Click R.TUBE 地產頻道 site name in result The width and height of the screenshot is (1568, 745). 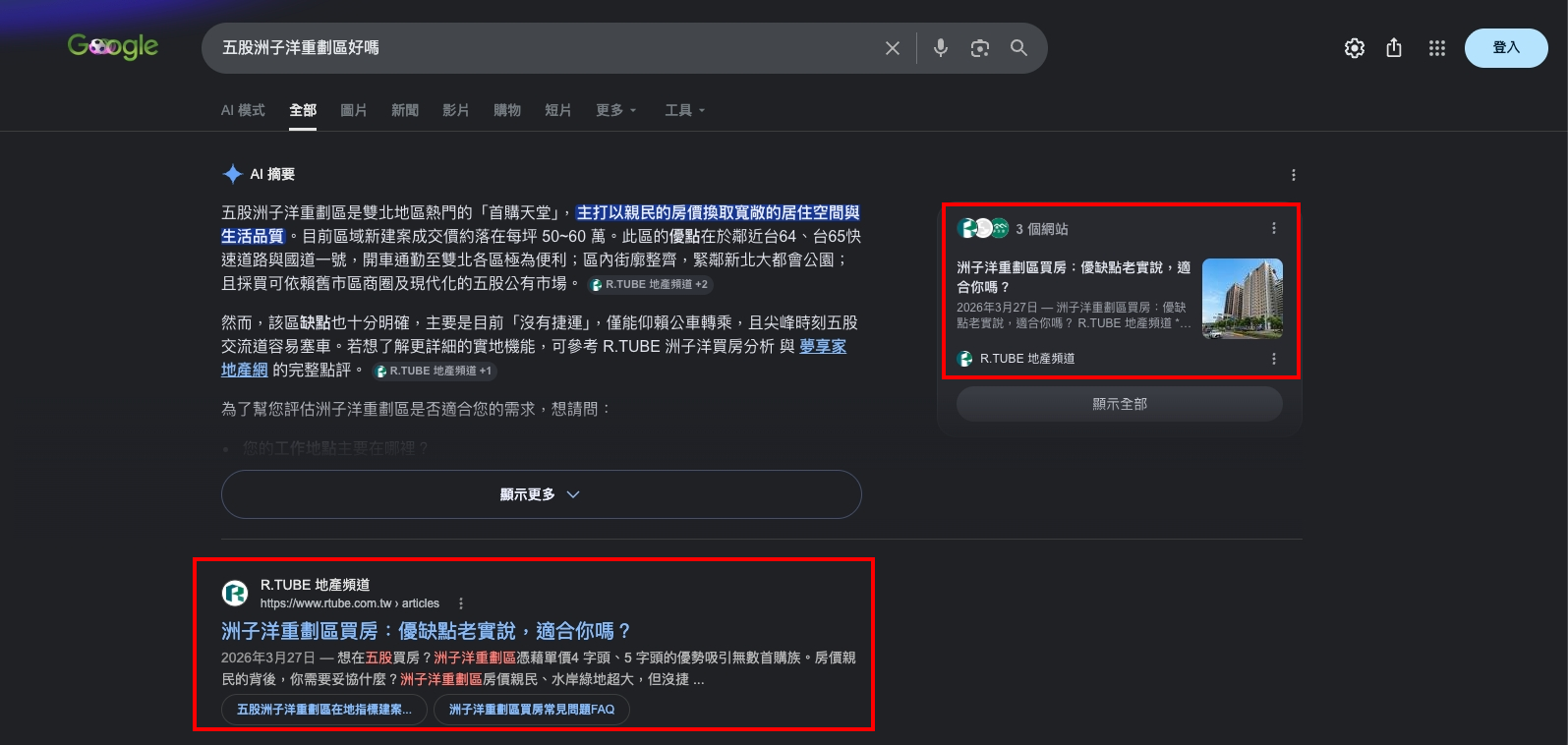click(315, 585)
